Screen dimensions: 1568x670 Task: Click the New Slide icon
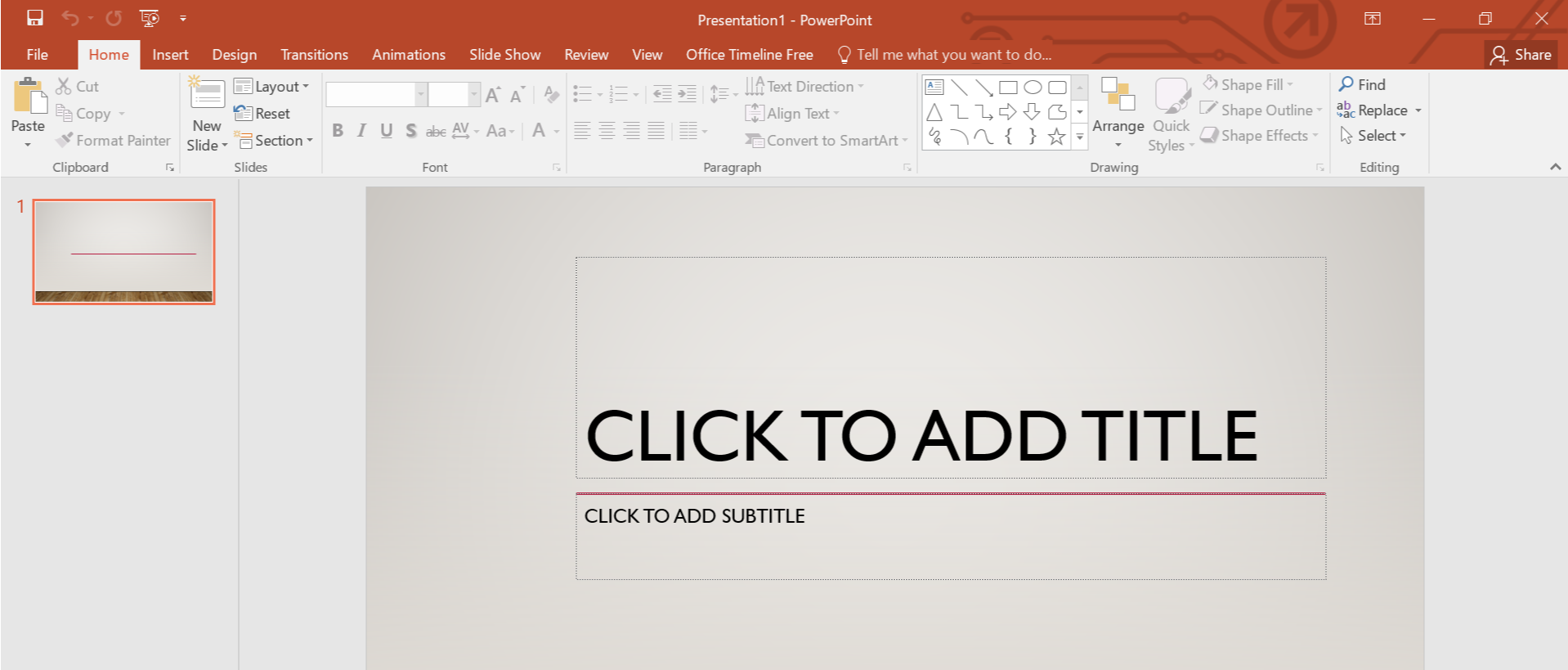[x=207, y=96]
